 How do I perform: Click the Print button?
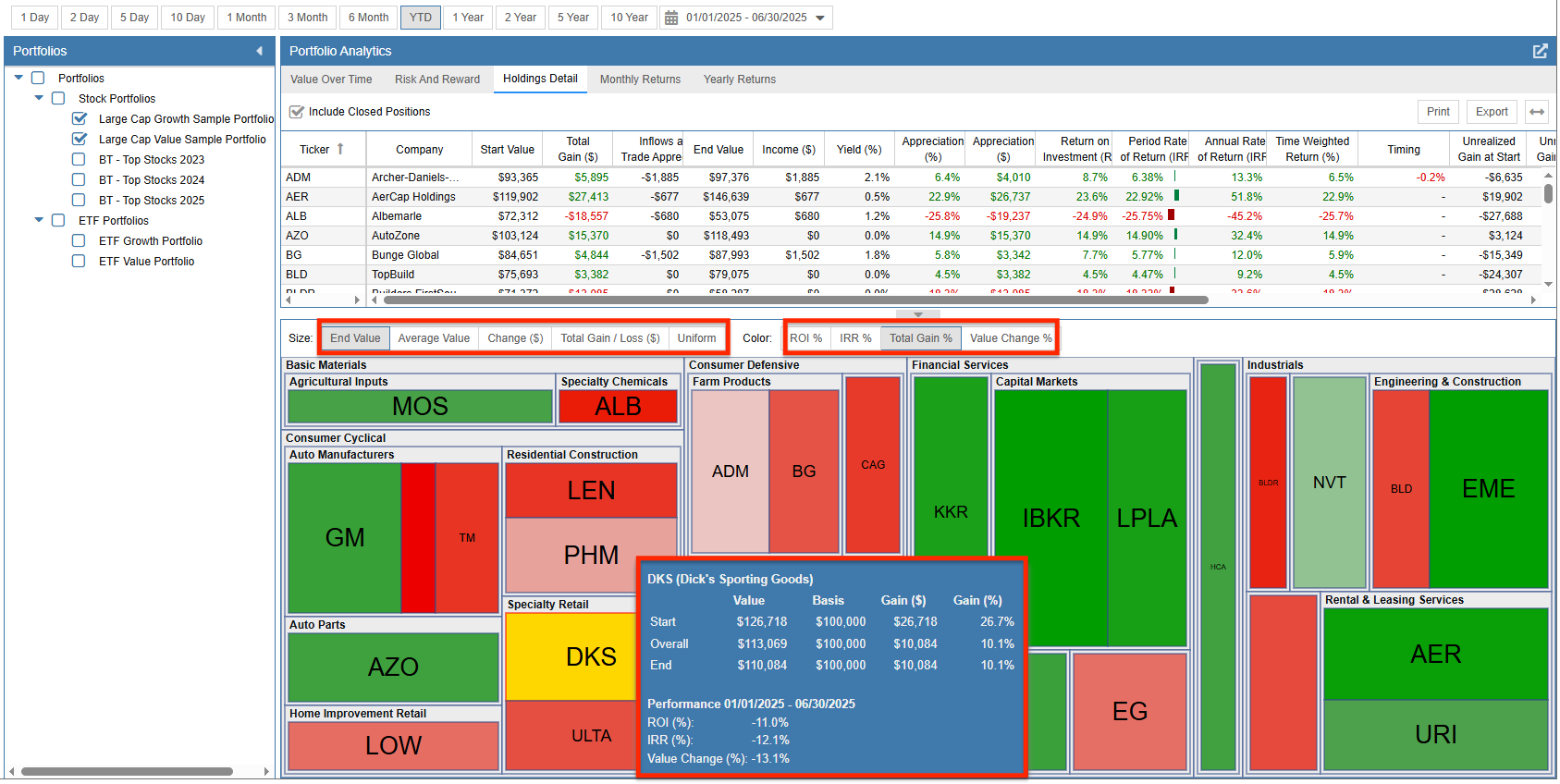point(1438,112)
